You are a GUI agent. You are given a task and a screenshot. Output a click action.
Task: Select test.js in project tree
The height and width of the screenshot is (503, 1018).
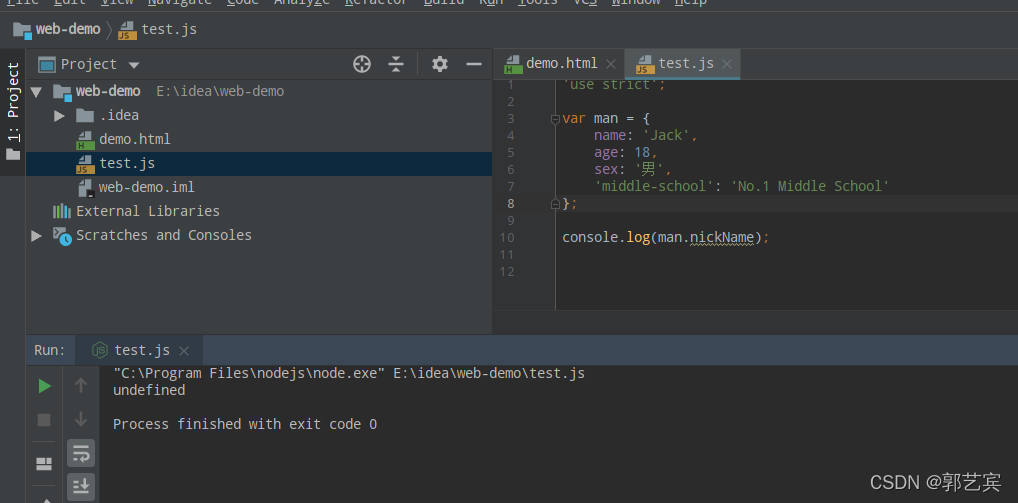click(x=259, y=164)
